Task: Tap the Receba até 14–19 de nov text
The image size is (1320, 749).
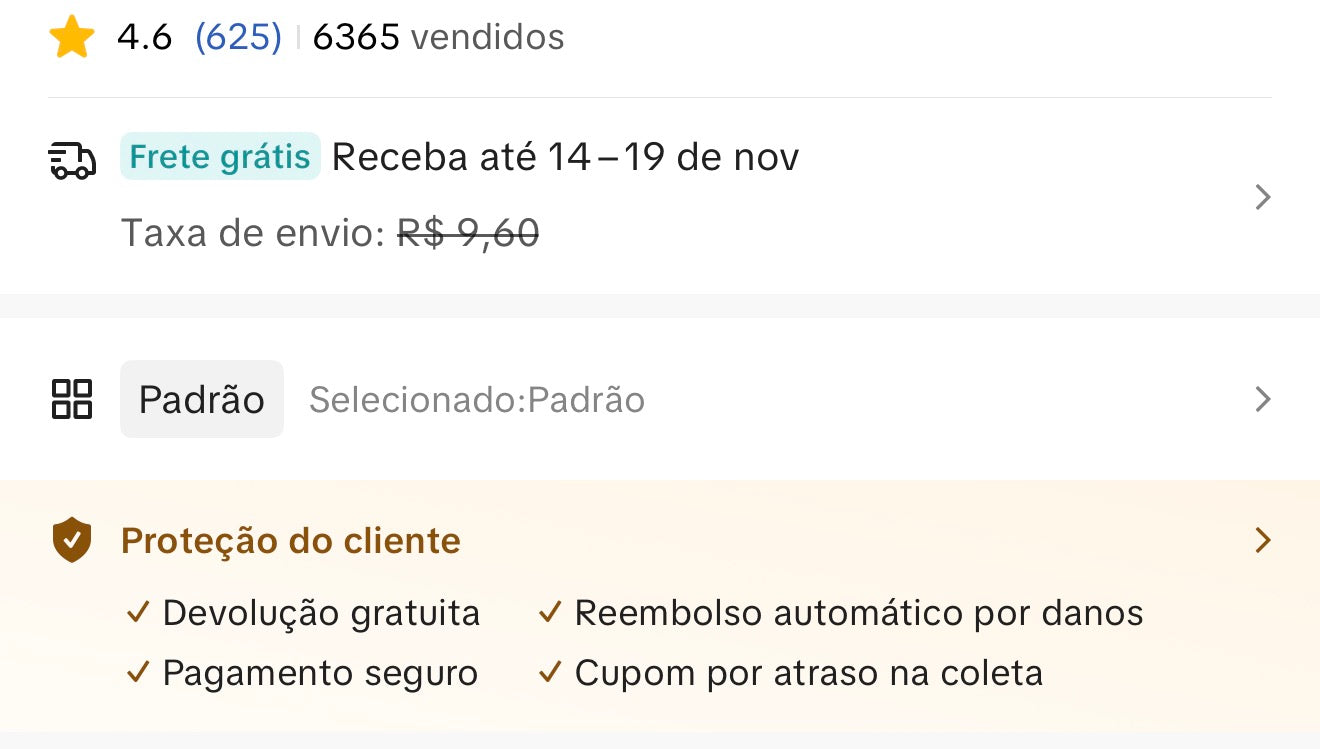Action: click(x=565, y=157)
